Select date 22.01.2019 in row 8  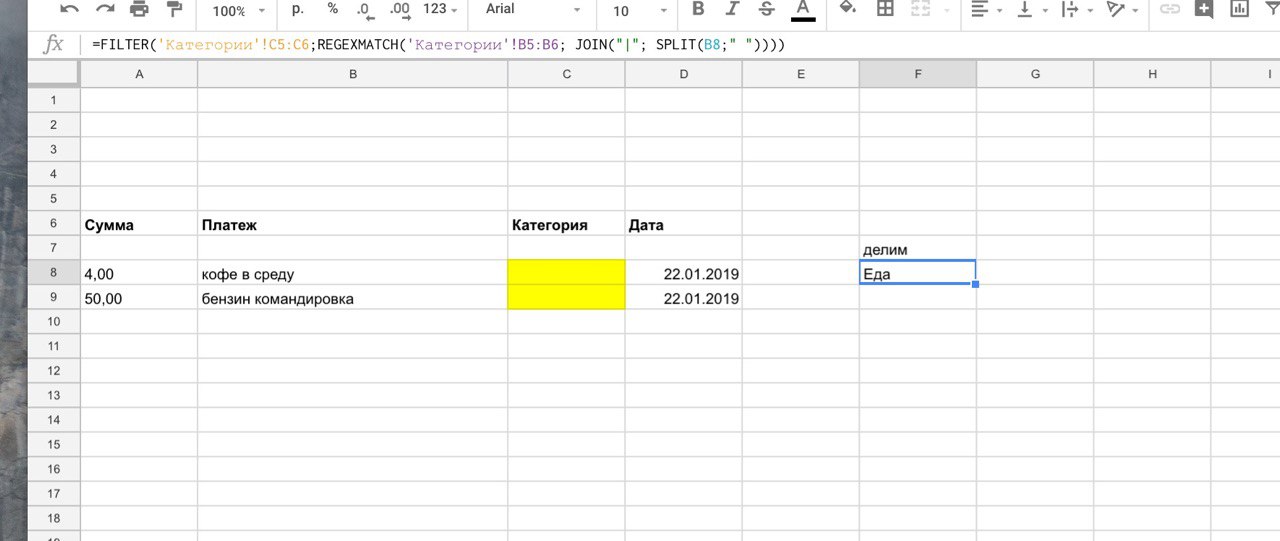[684, 274]
